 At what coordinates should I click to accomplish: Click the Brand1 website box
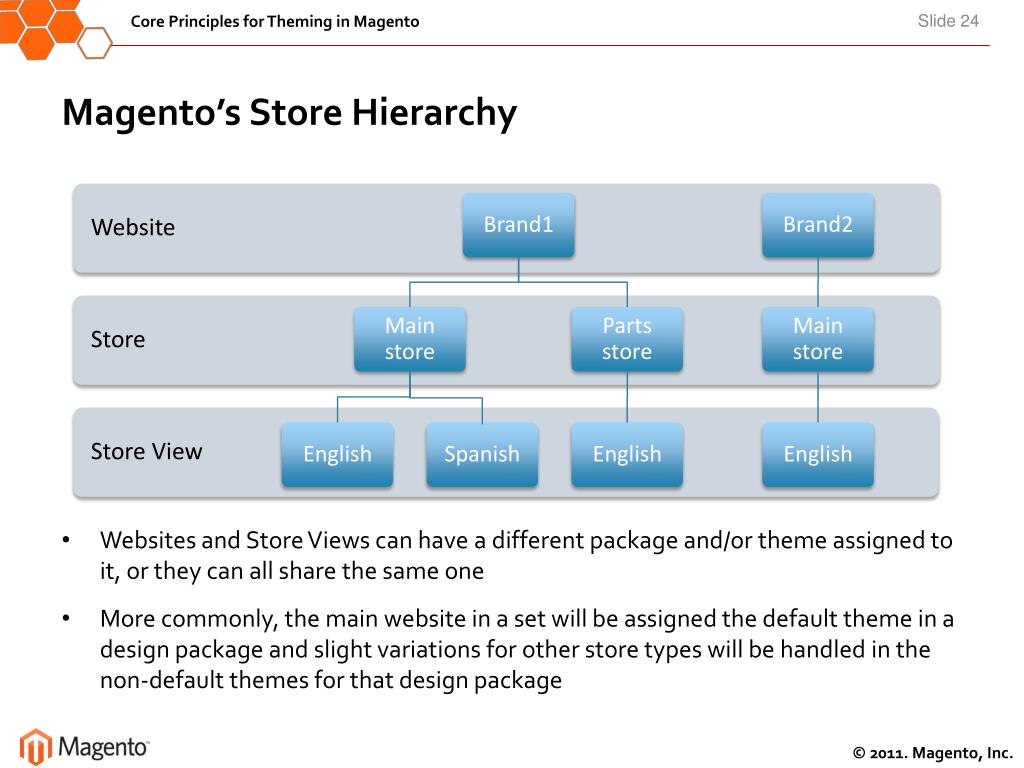pos(519,225)
